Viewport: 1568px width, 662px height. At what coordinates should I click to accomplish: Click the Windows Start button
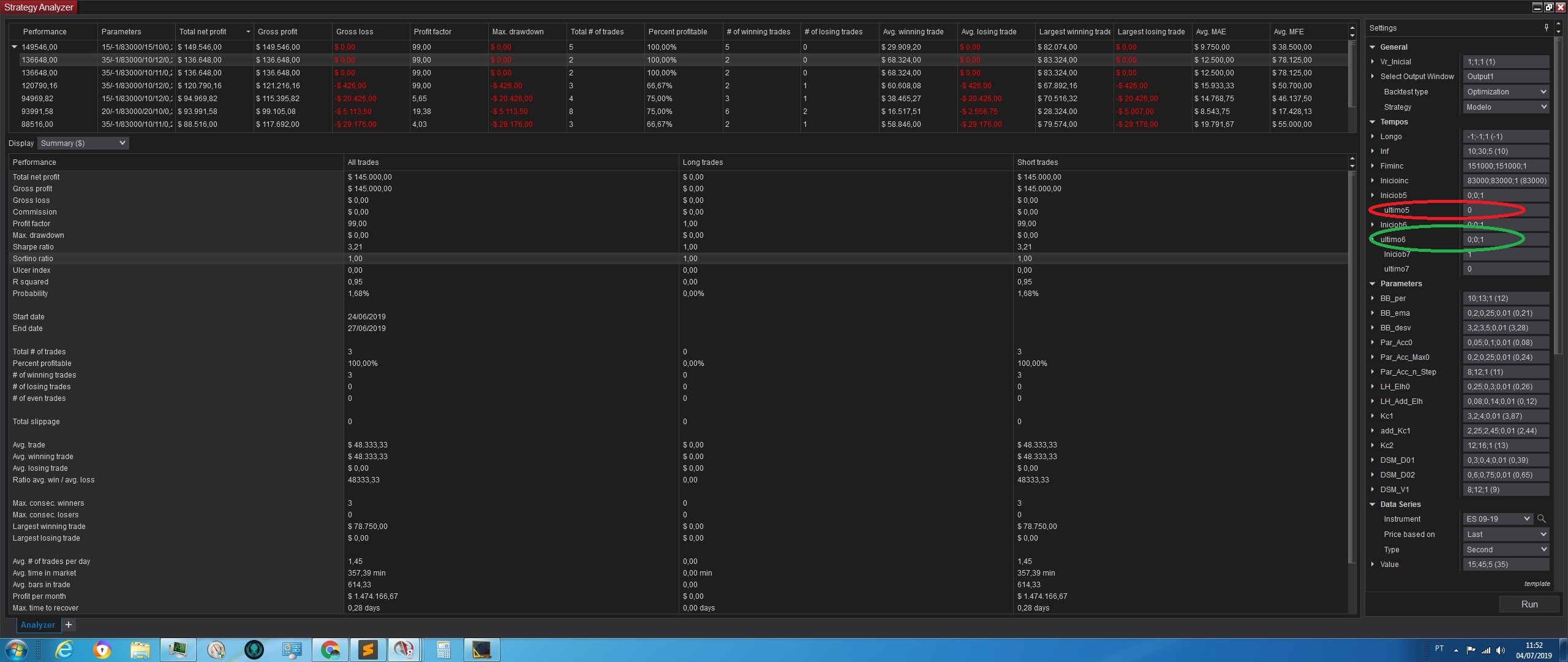point(16,650)
